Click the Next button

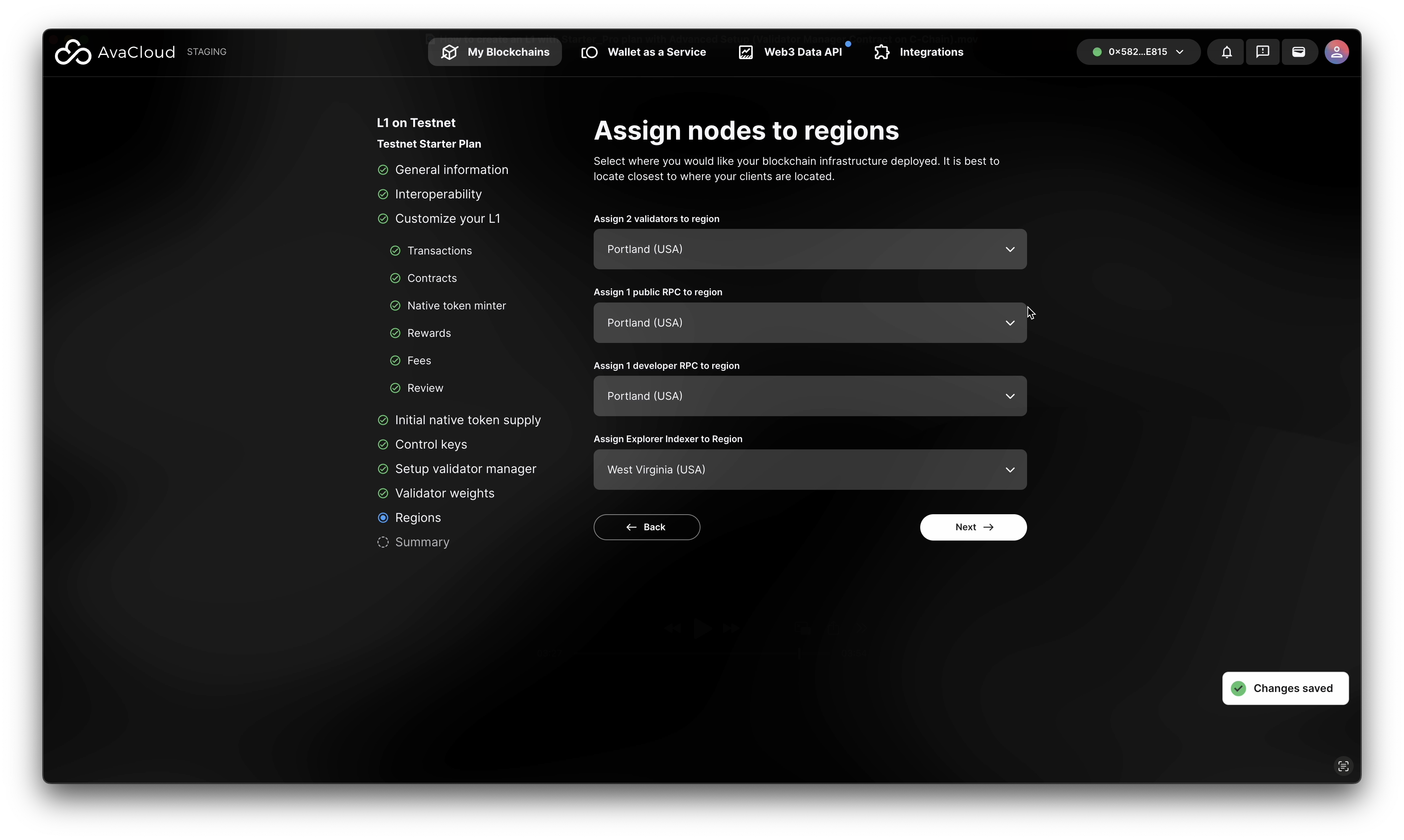point(972,527)
